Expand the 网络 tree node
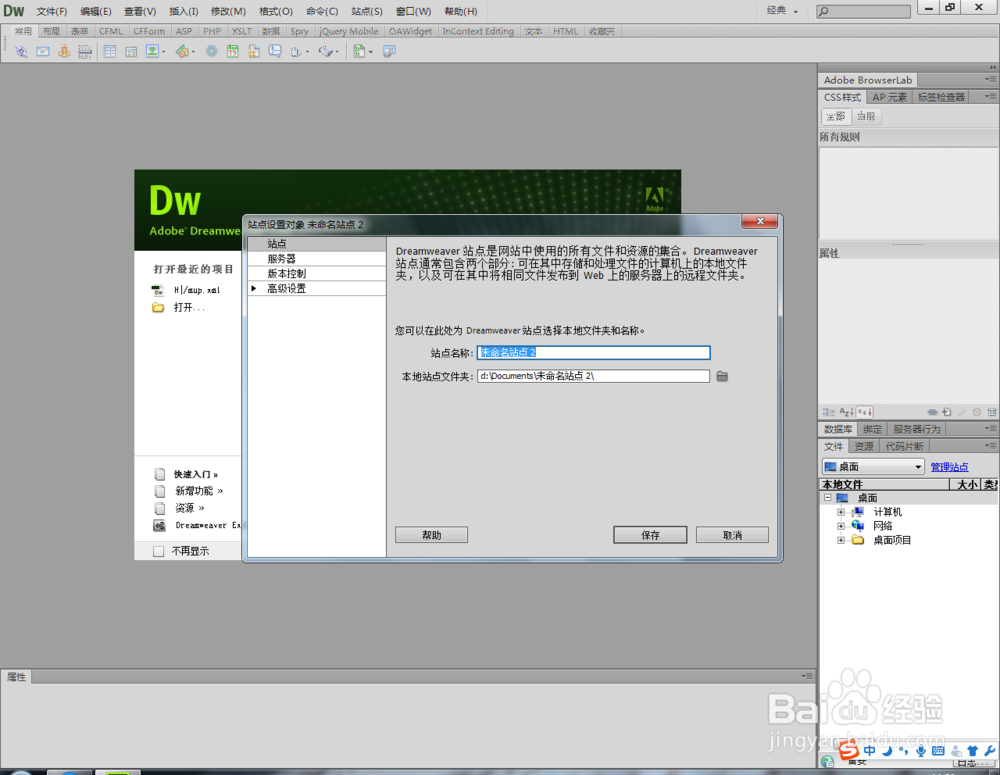Image resolution: width=1000 pixels, height=775 pixels. (841, 526)
